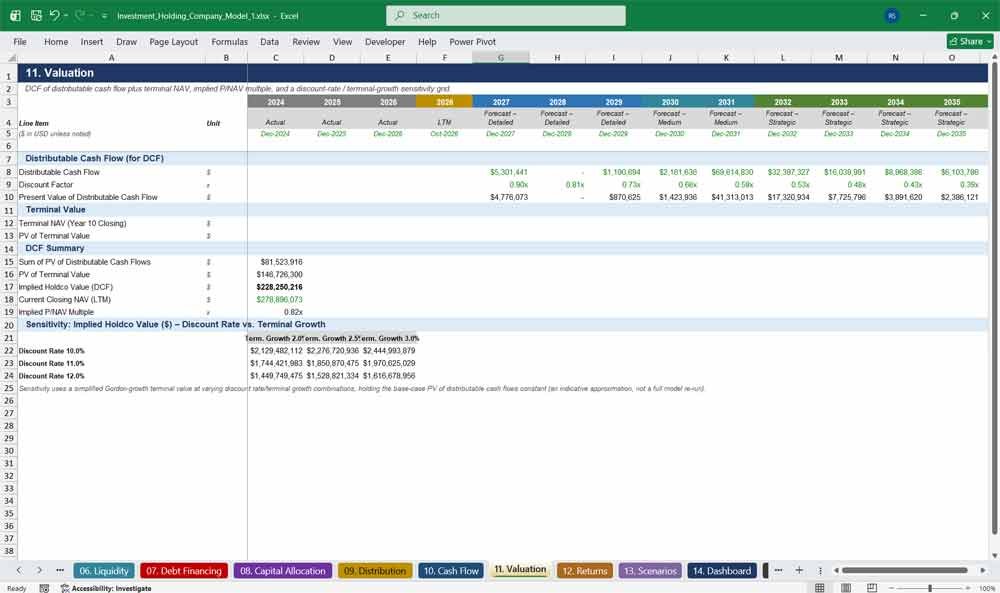Add a new sheet with plus icon
This screenshot has height=593, width=1000.
click(x=799, y=570)
